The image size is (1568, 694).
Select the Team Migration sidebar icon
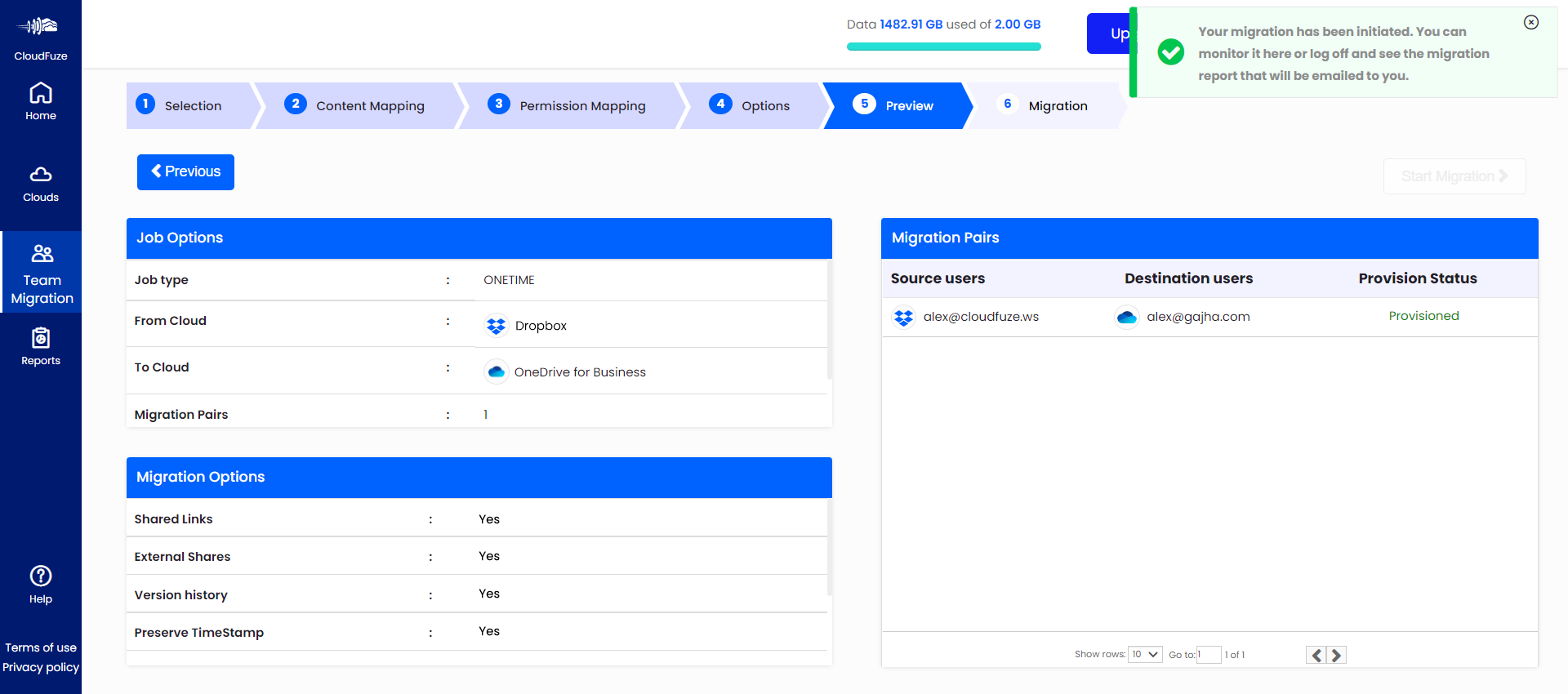(42, 254)
